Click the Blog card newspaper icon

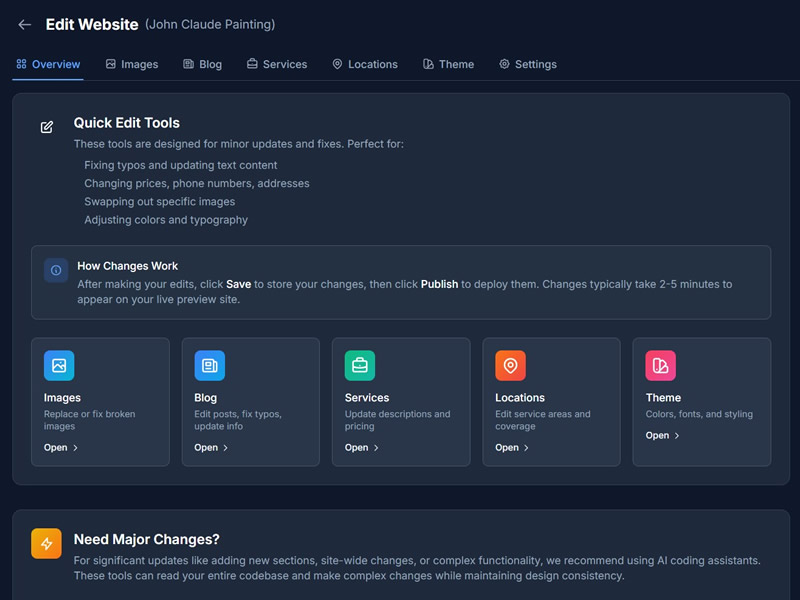point(209,366)
